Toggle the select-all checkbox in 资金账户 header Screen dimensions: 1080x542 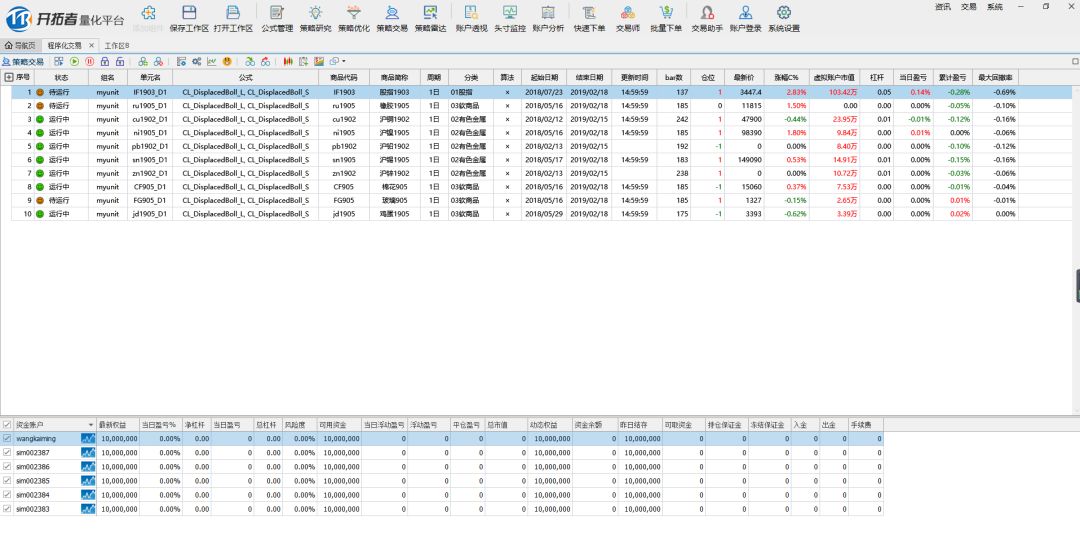click(7, 425)
